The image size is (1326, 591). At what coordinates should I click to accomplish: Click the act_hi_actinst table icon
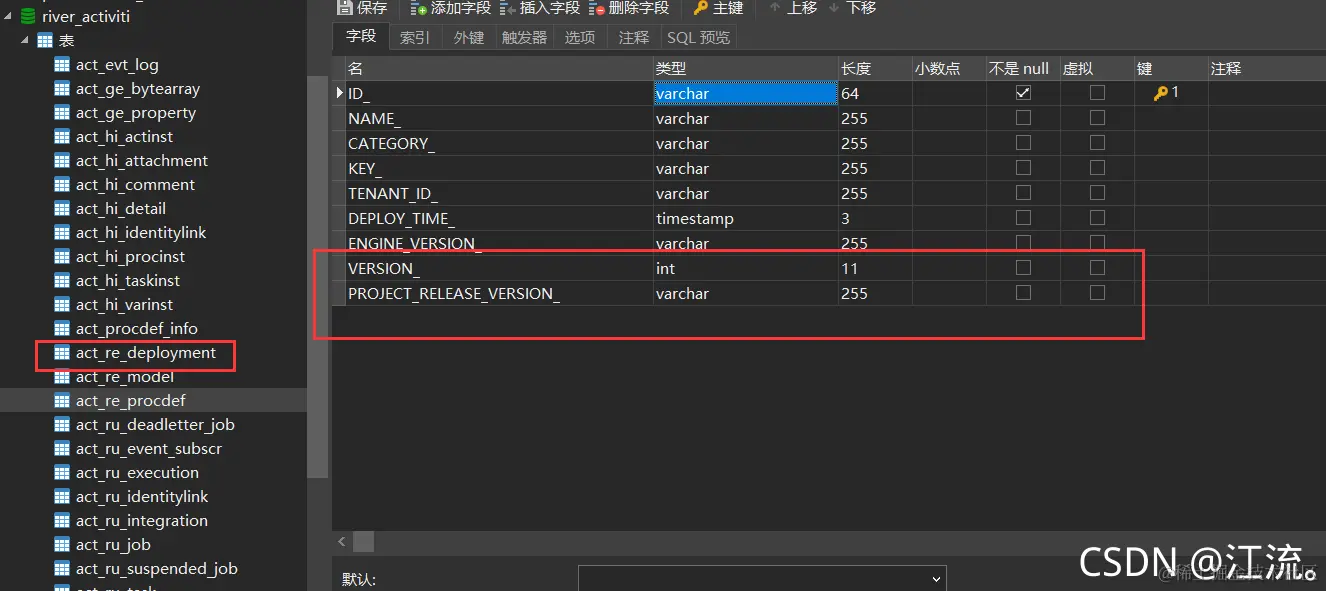[x=62, y=137]
